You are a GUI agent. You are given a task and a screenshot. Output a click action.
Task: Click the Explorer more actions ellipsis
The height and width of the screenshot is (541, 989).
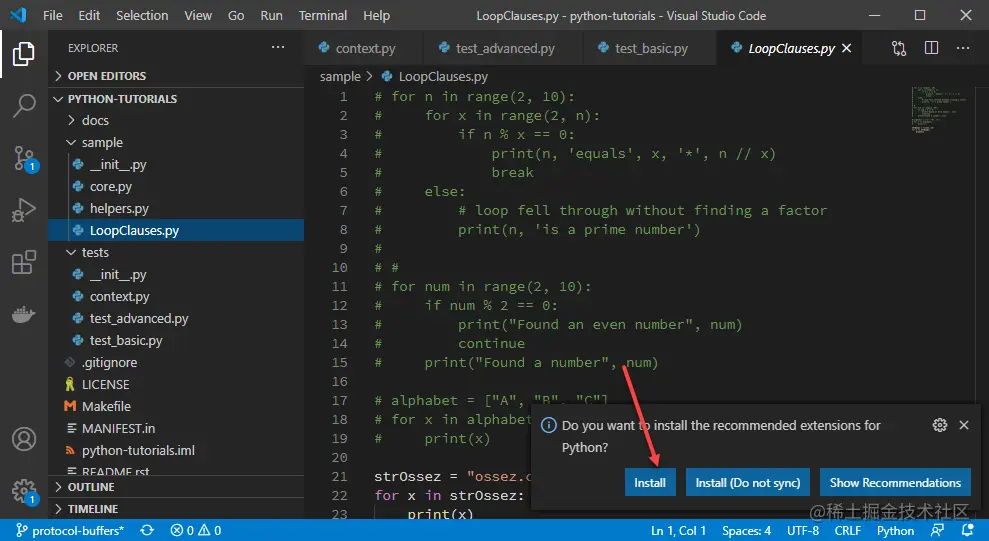click(x=278, y=47)
